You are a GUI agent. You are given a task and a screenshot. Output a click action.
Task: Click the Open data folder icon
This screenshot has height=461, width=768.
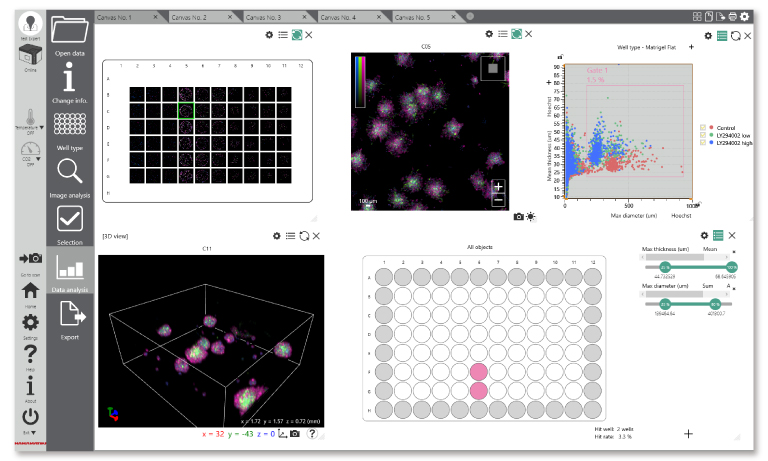(69, 30)
